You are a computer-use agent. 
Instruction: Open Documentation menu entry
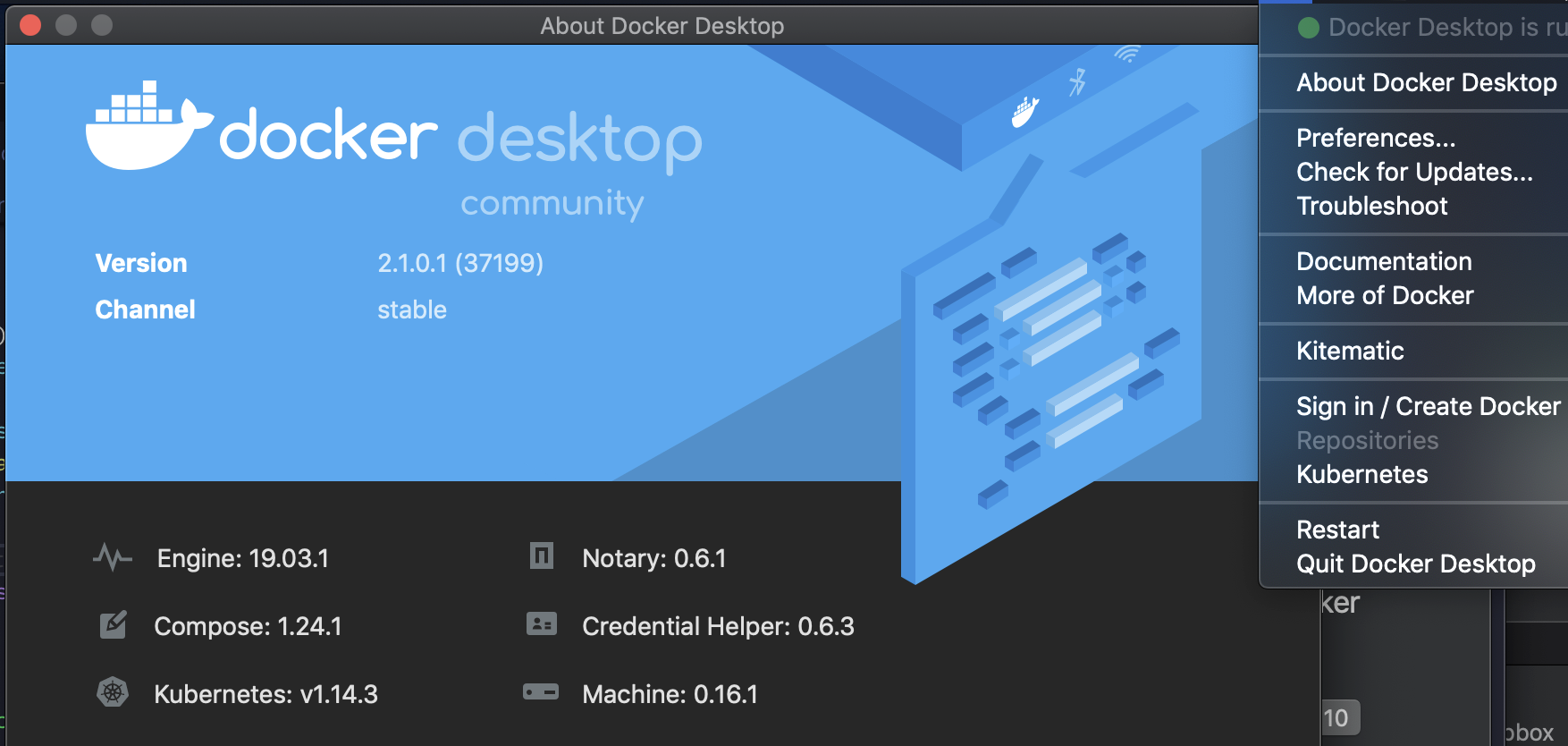tap(1384, 261)
